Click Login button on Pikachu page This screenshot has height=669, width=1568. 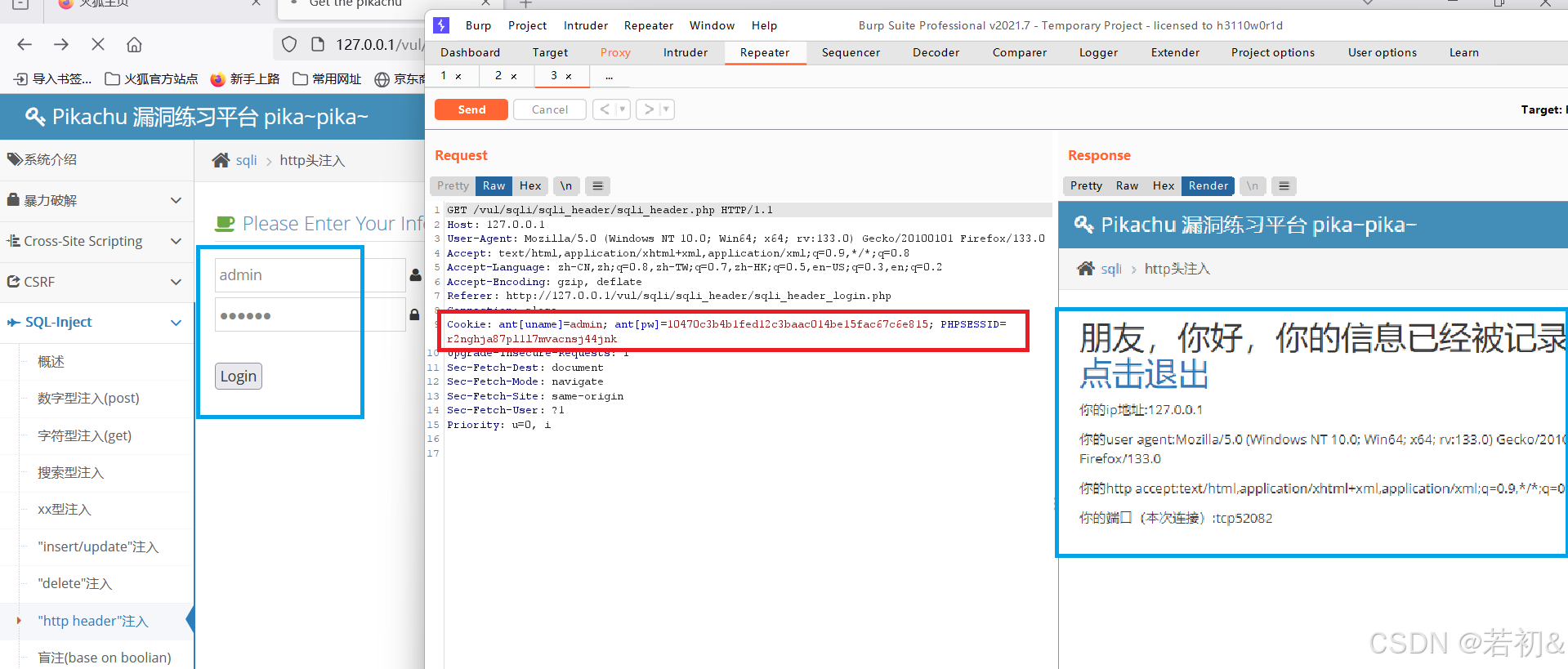pos(239,376)
